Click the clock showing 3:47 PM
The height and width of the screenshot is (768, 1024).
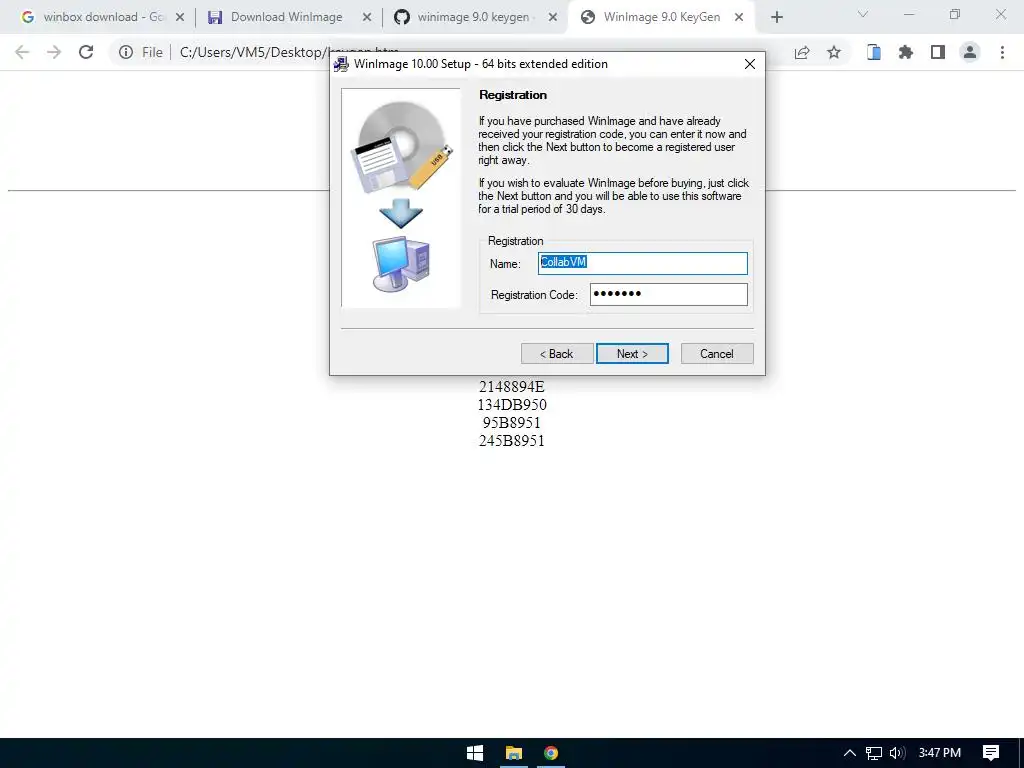[940, 753]
